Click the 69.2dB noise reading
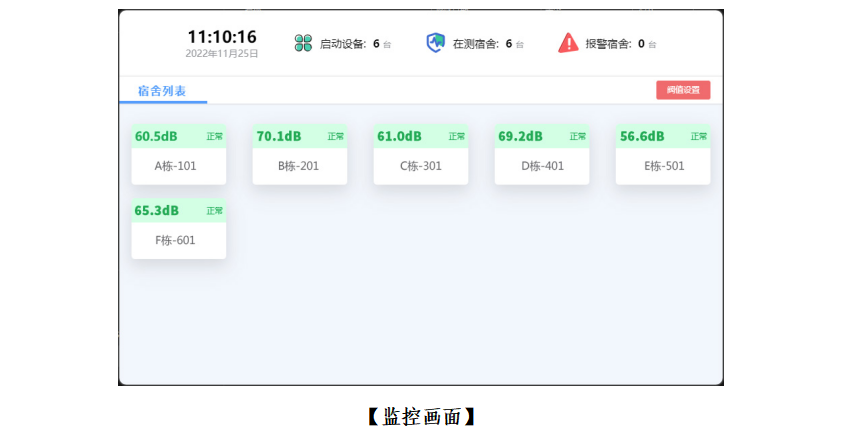 520,136
